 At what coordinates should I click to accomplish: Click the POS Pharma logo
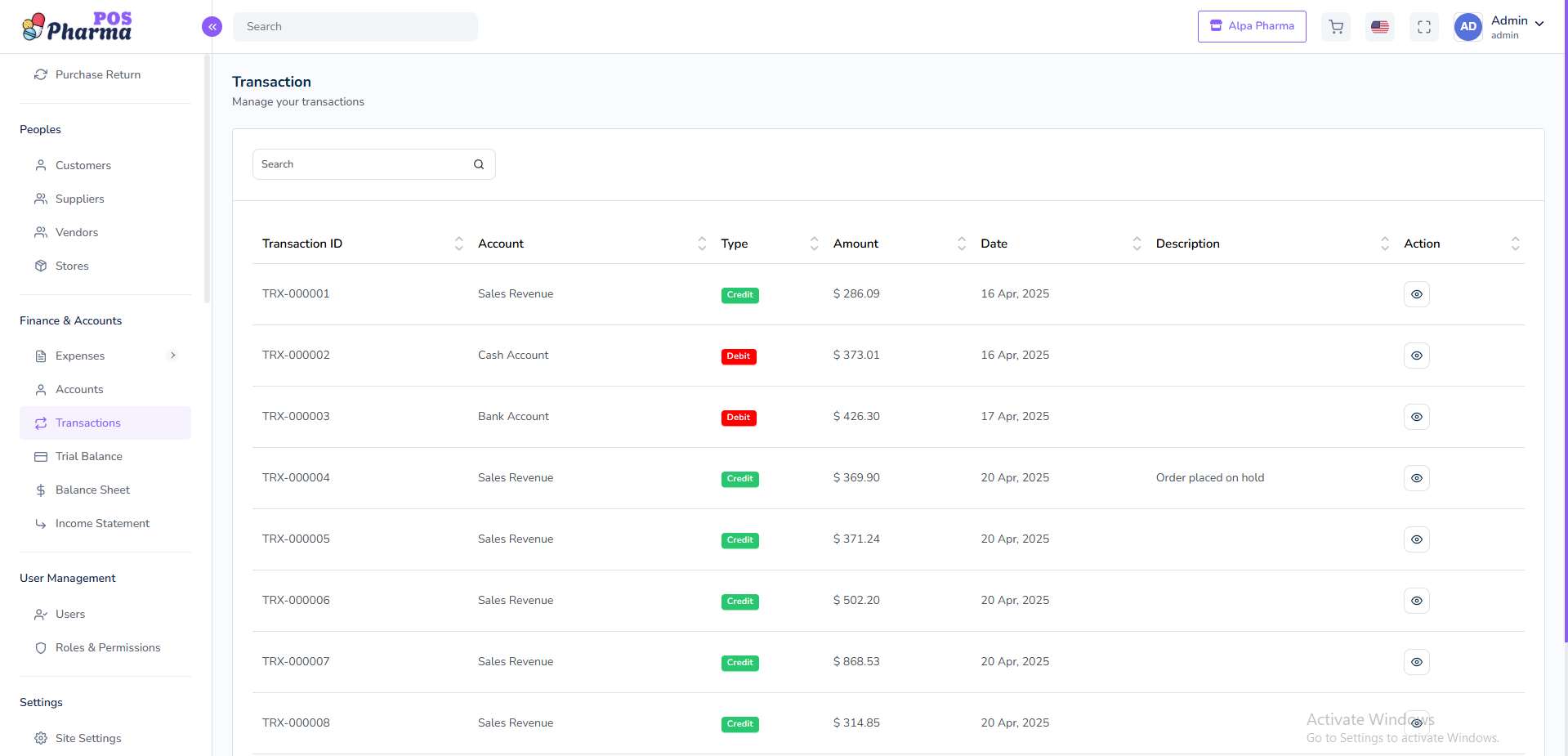[x=78, y=27]
